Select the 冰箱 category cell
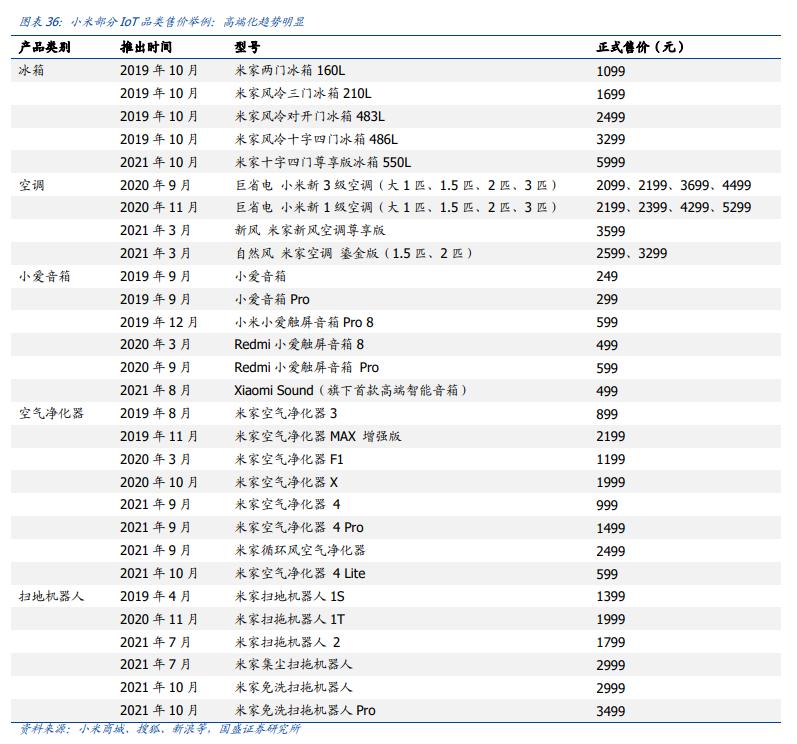 (32, 70)
